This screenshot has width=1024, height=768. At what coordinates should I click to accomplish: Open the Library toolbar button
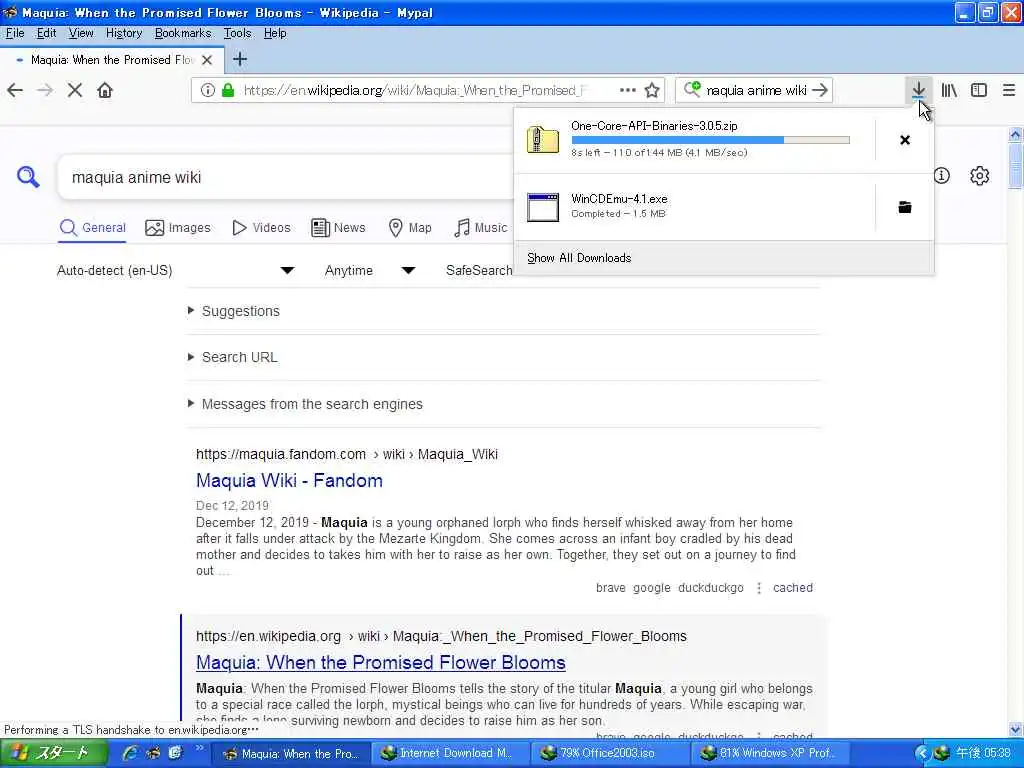click(949, 90)
